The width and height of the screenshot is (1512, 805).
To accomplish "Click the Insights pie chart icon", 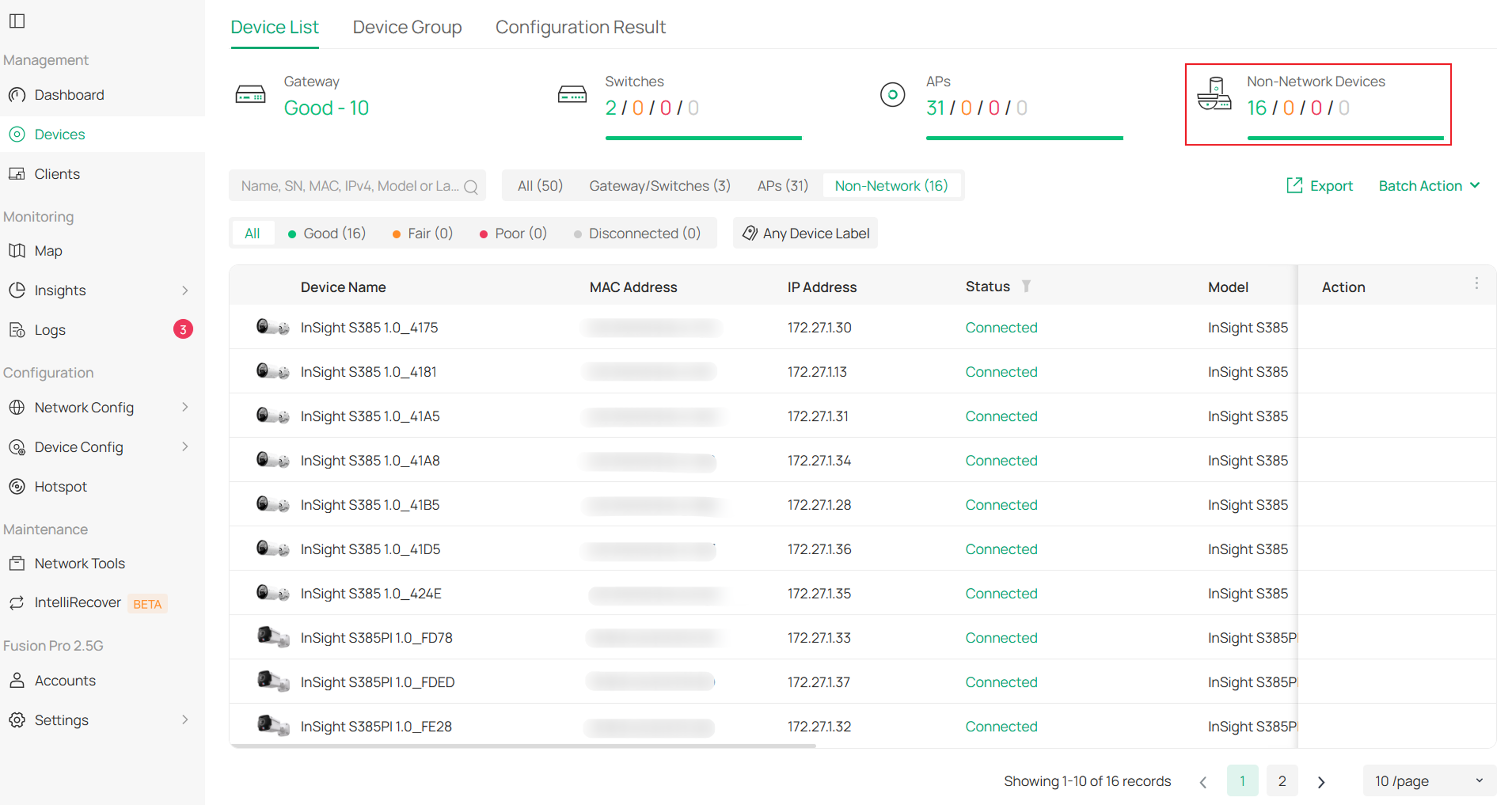I will coord(17,290).
